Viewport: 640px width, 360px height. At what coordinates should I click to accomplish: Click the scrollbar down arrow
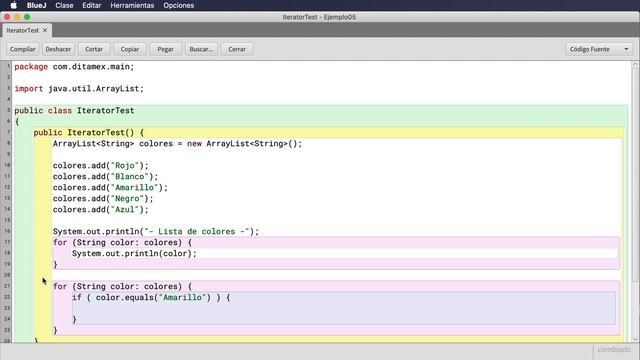pos(635,339)
